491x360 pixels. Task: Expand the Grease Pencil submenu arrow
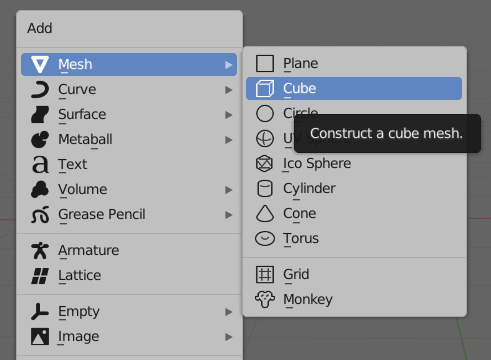click(228, 215)
